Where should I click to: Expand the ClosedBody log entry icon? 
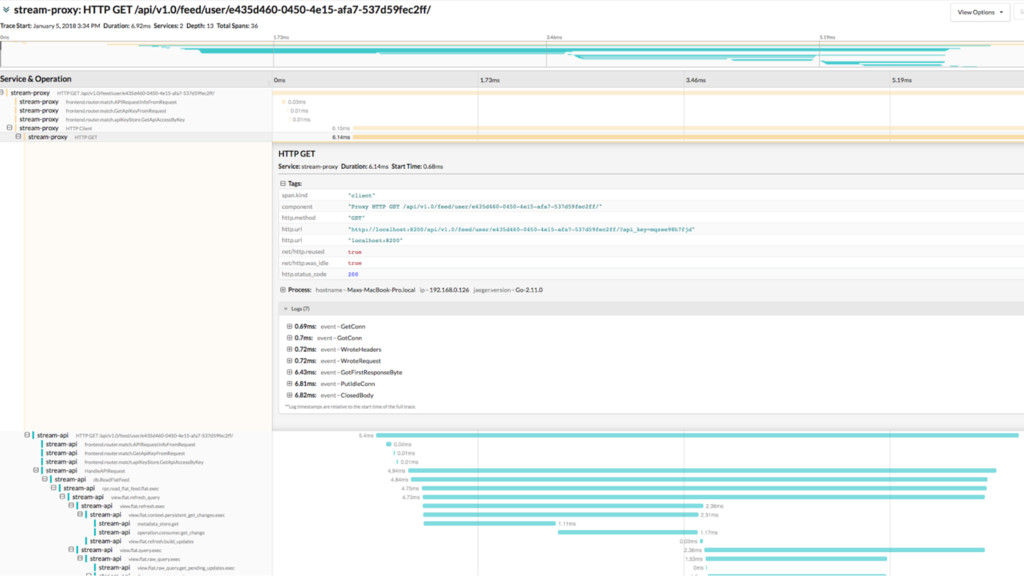click(289, 395)
